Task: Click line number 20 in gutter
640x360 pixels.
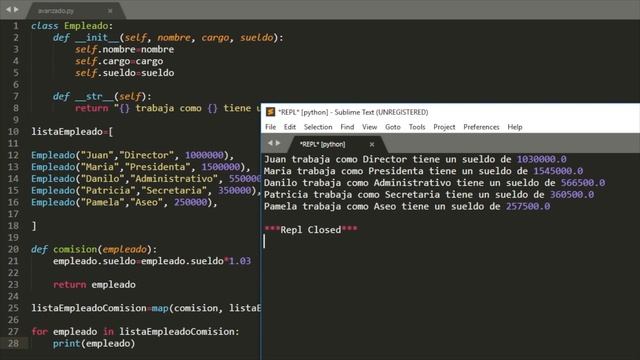Action: point(13,249)
